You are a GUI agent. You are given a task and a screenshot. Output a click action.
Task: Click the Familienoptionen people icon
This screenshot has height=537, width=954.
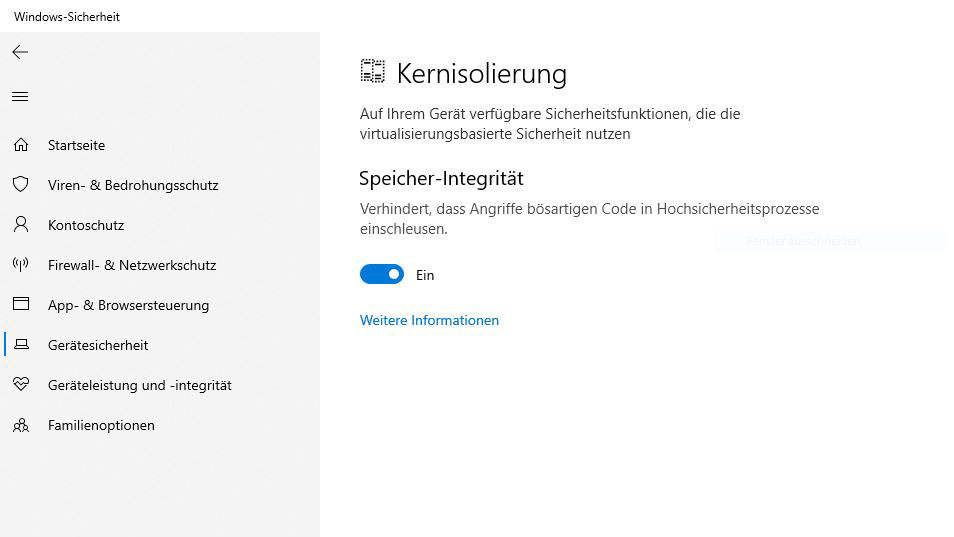[x=20, y=425]
